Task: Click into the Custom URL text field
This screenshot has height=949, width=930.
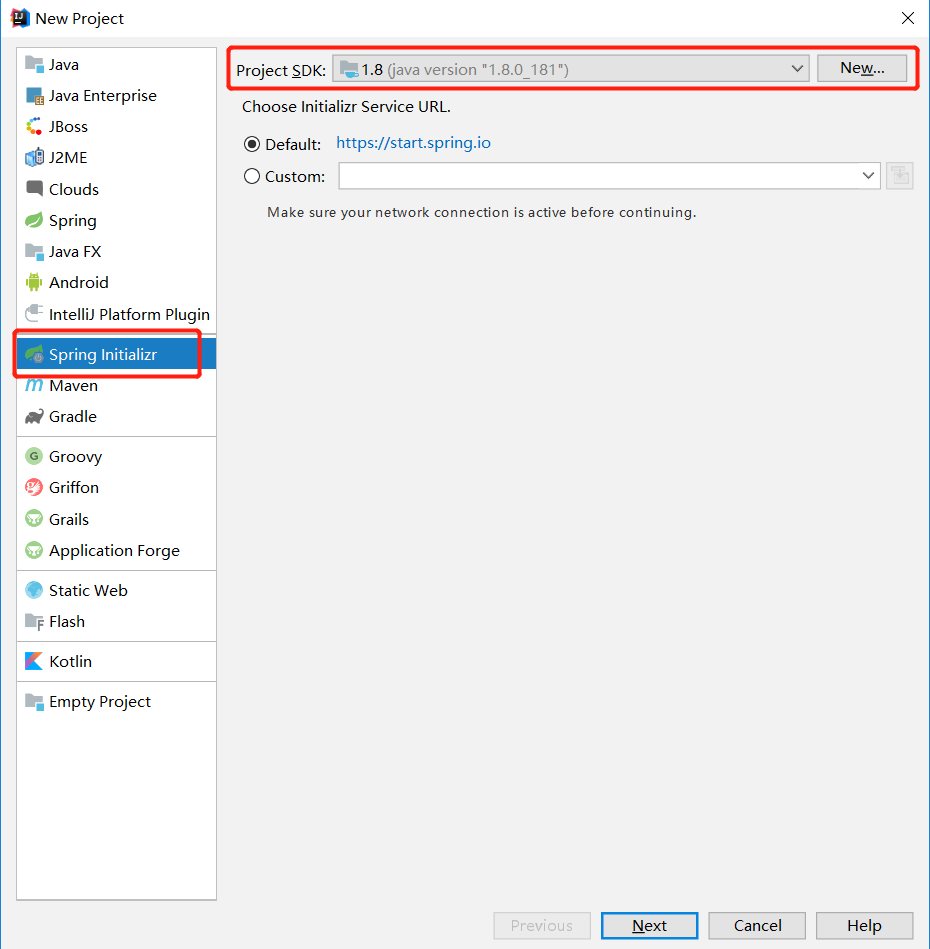Action: click(598, 176)
